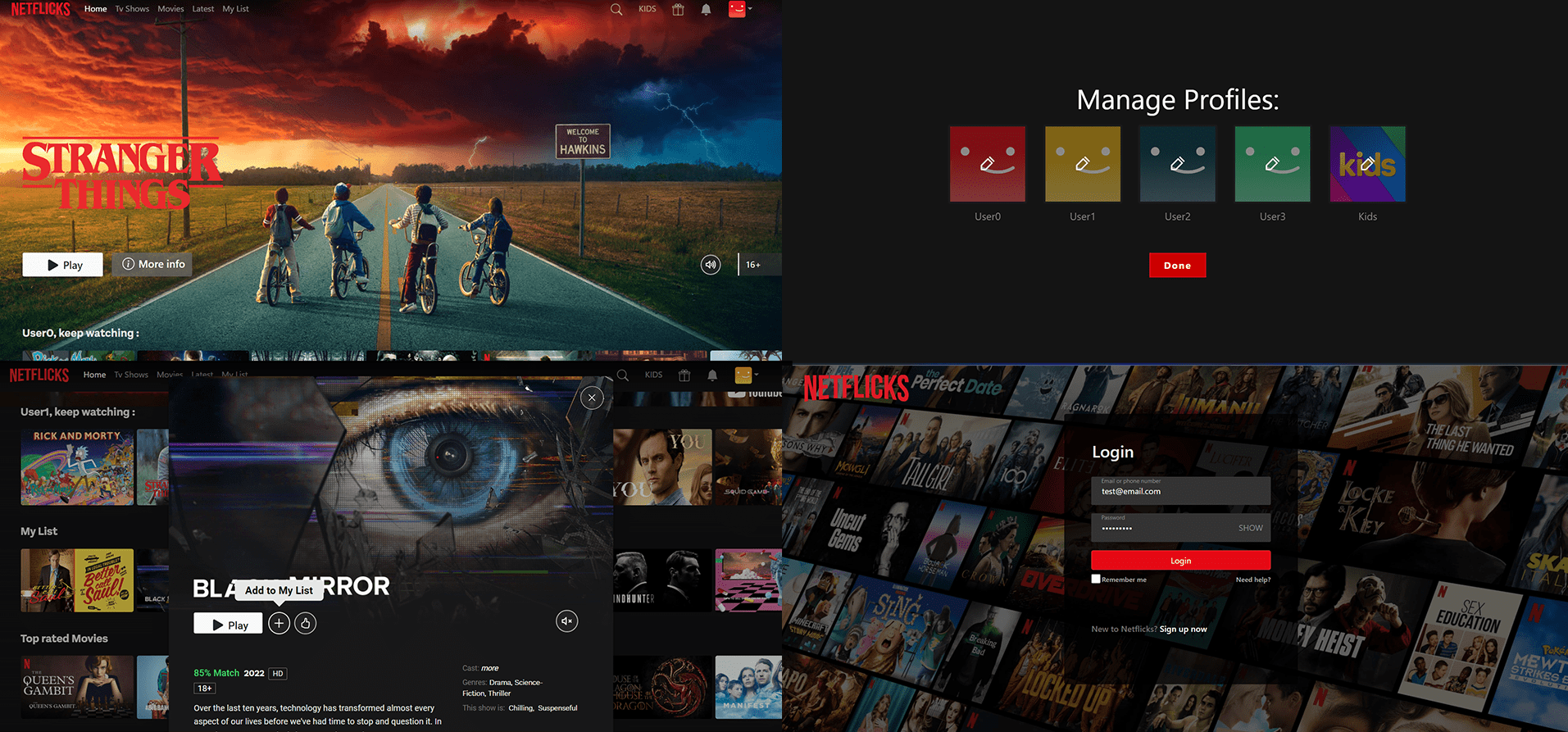Click the red profile avatar in top navbar
1568x732 pixels.
click(737, 9)
